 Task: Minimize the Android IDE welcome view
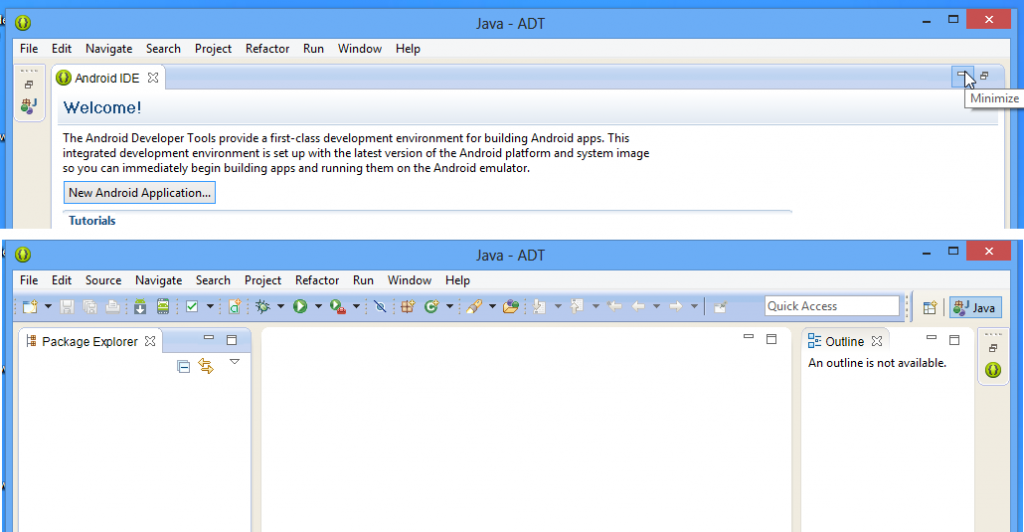963,76
